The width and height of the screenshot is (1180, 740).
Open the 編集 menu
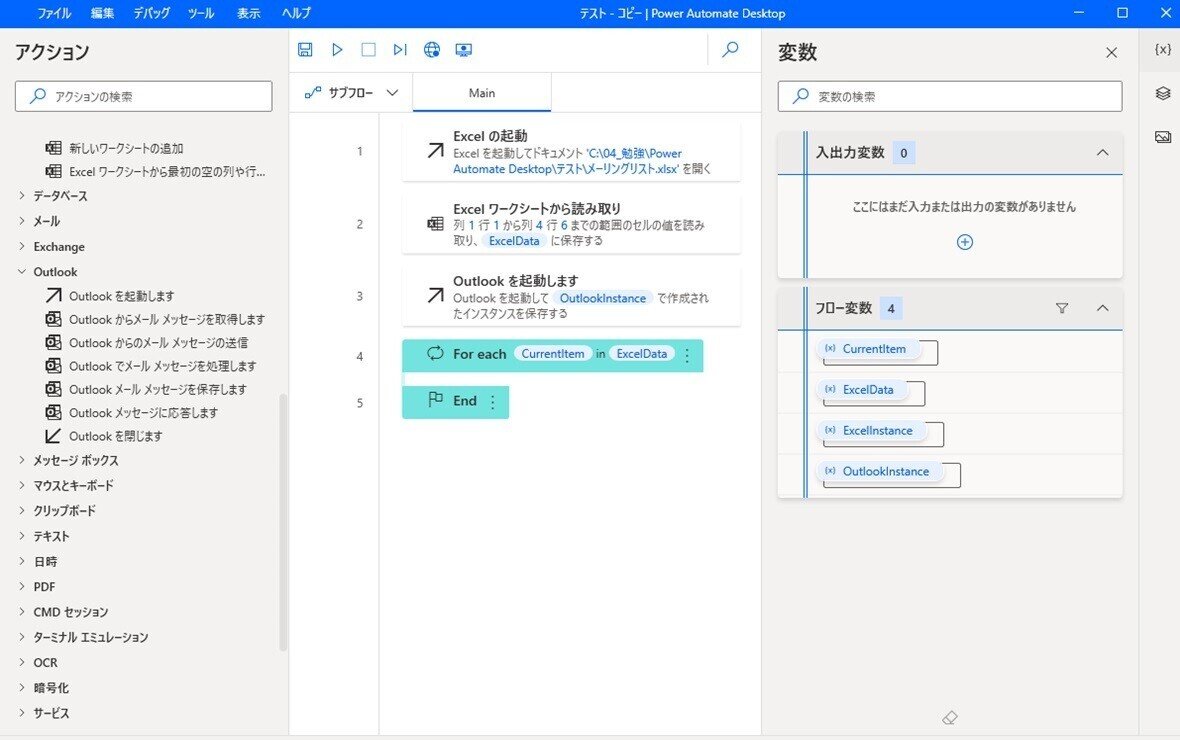(102, 14)
